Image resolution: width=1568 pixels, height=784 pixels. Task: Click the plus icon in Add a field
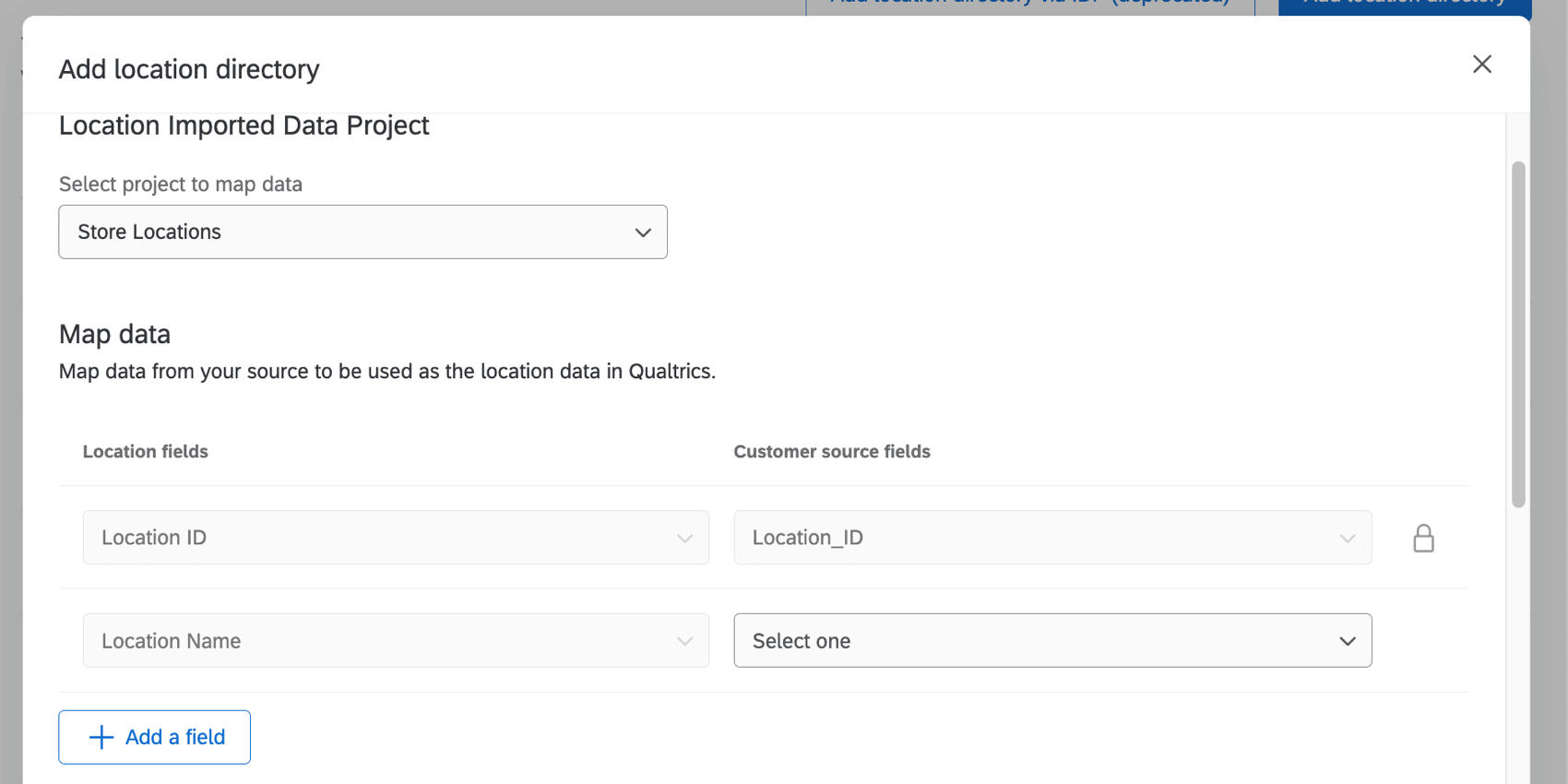tap(101, 737)
